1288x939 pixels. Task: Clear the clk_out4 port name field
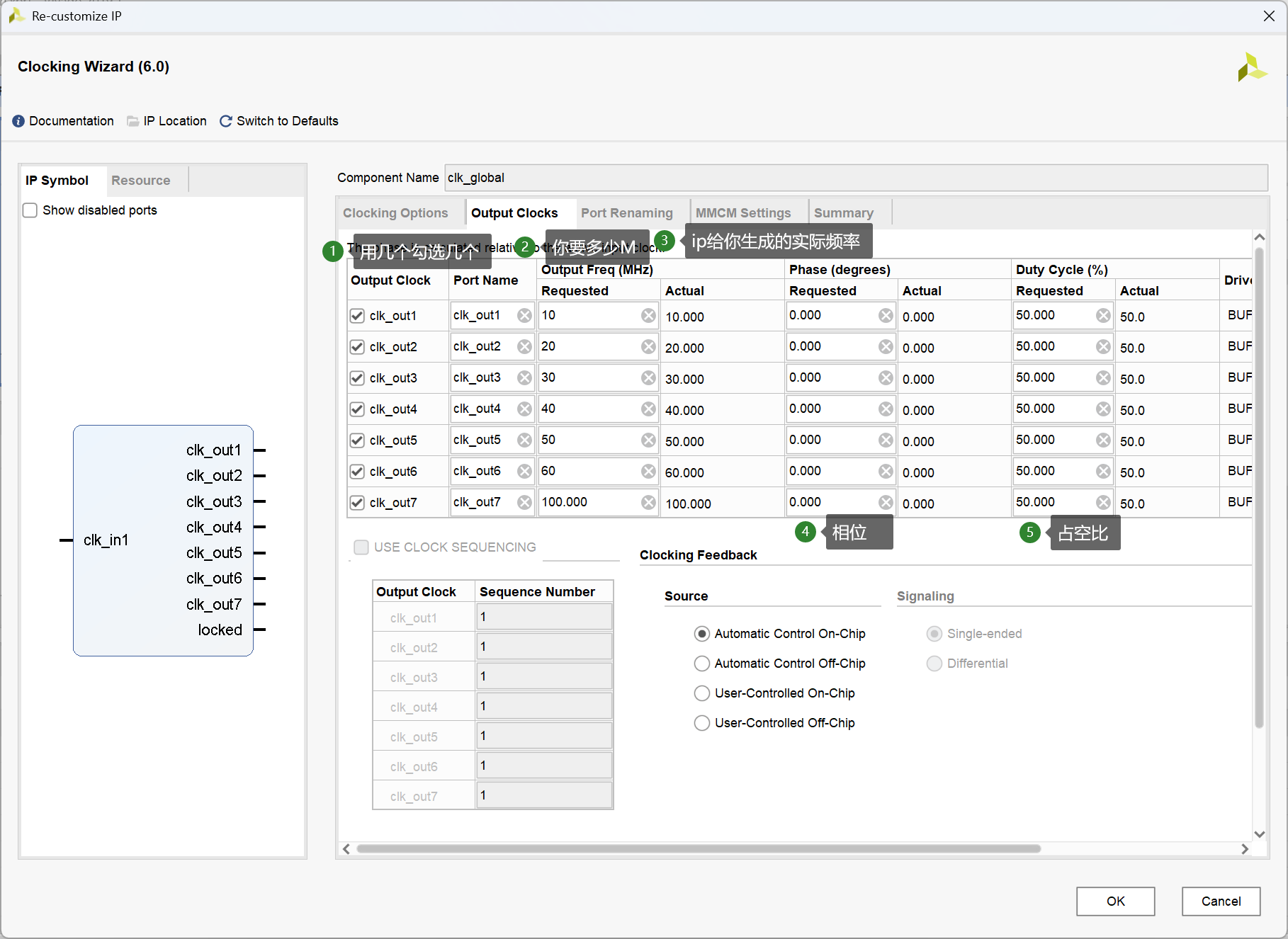pos(524,409)
